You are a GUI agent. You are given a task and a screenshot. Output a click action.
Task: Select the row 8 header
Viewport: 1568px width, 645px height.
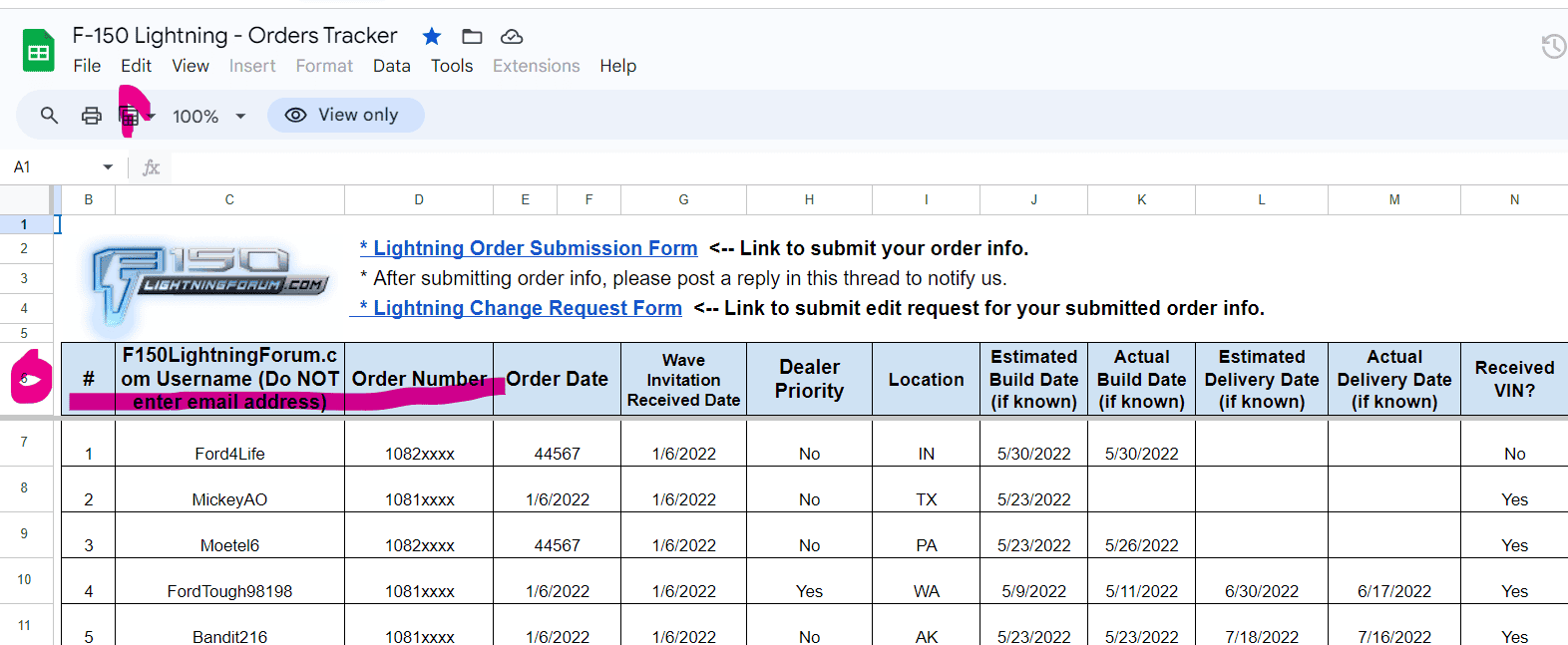[x=24, y=488]
